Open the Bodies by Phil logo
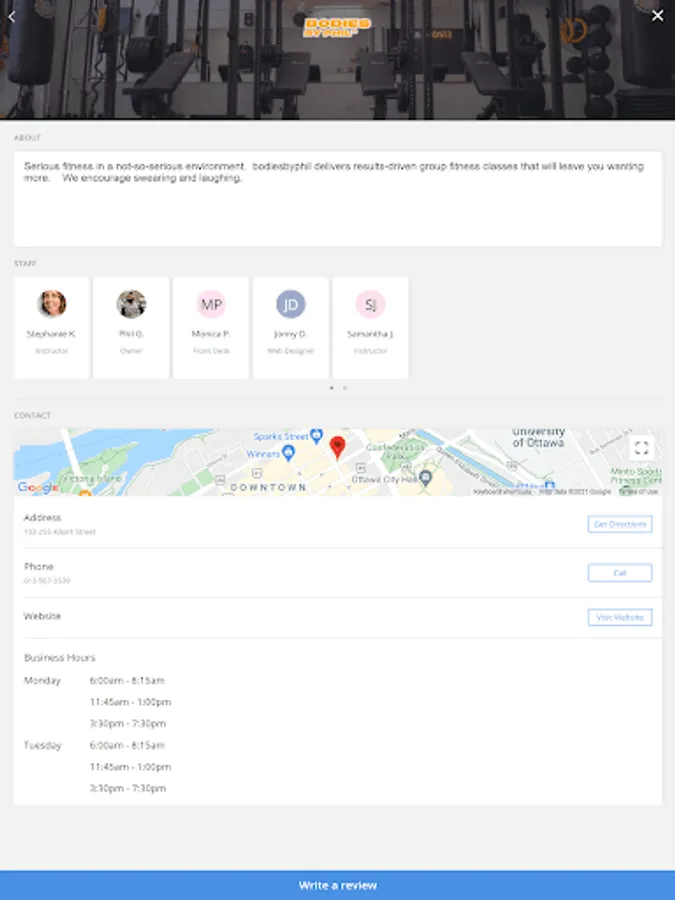The height and width of the screenshot is (900, 675). (x=338, y=27)
